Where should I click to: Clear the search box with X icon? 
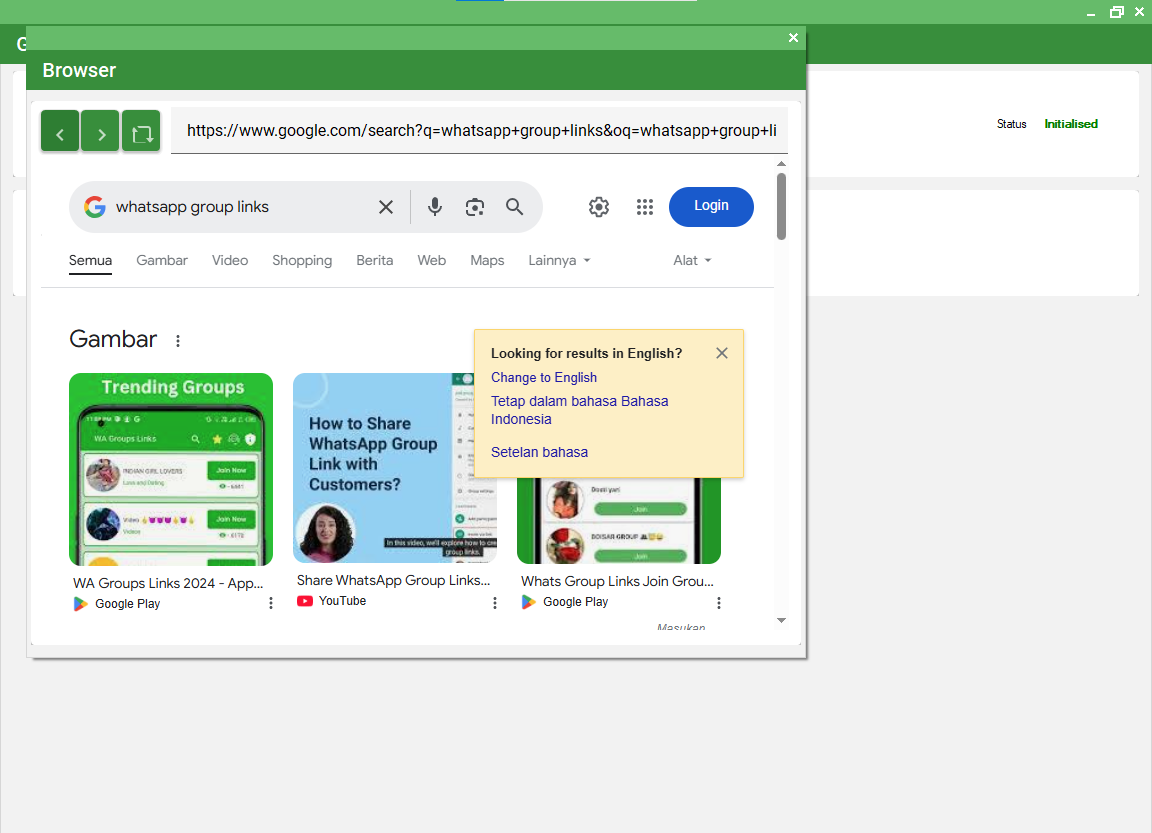coord(386,207)
